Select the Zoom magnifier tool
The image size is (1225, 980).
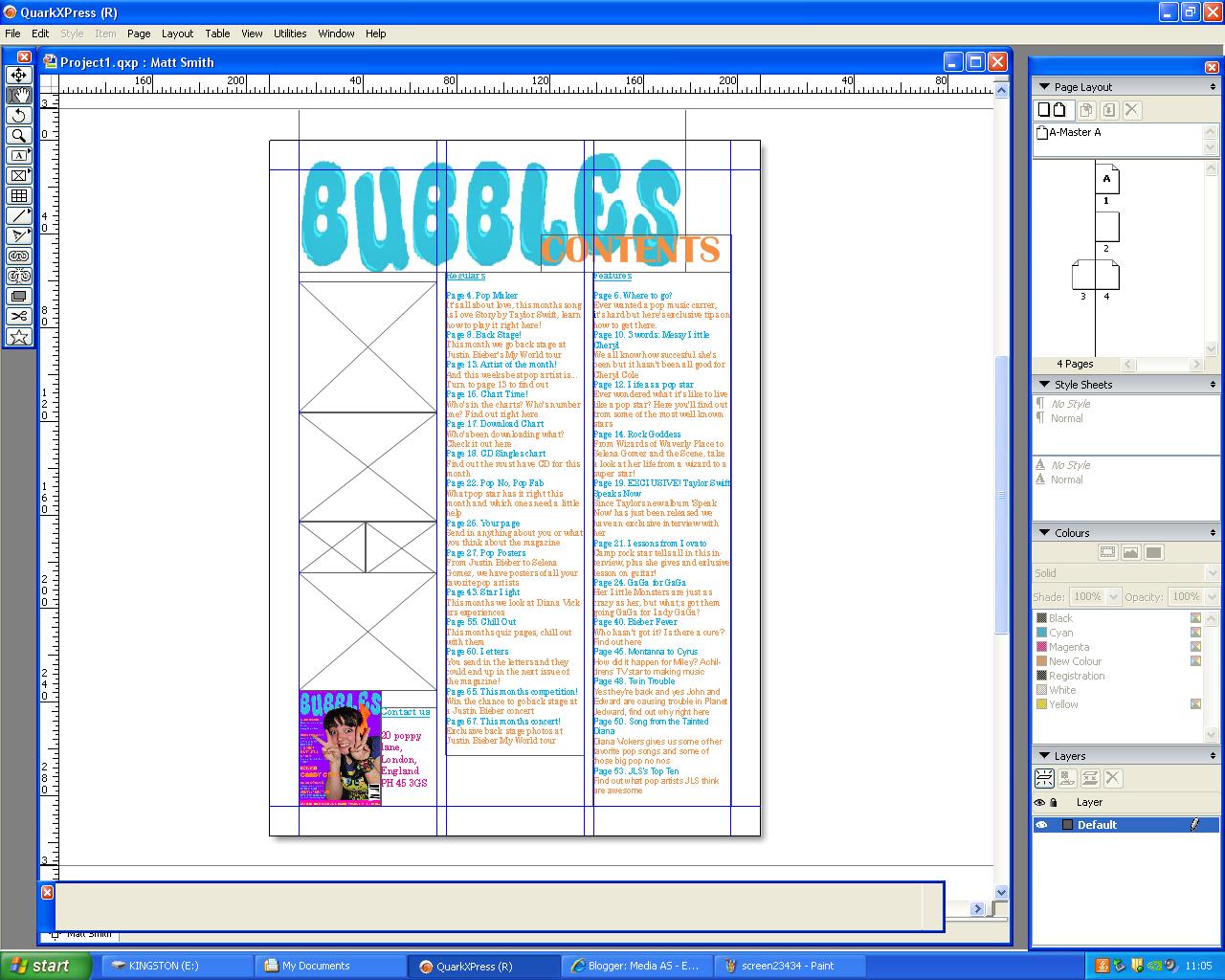[x=18, y=135]
